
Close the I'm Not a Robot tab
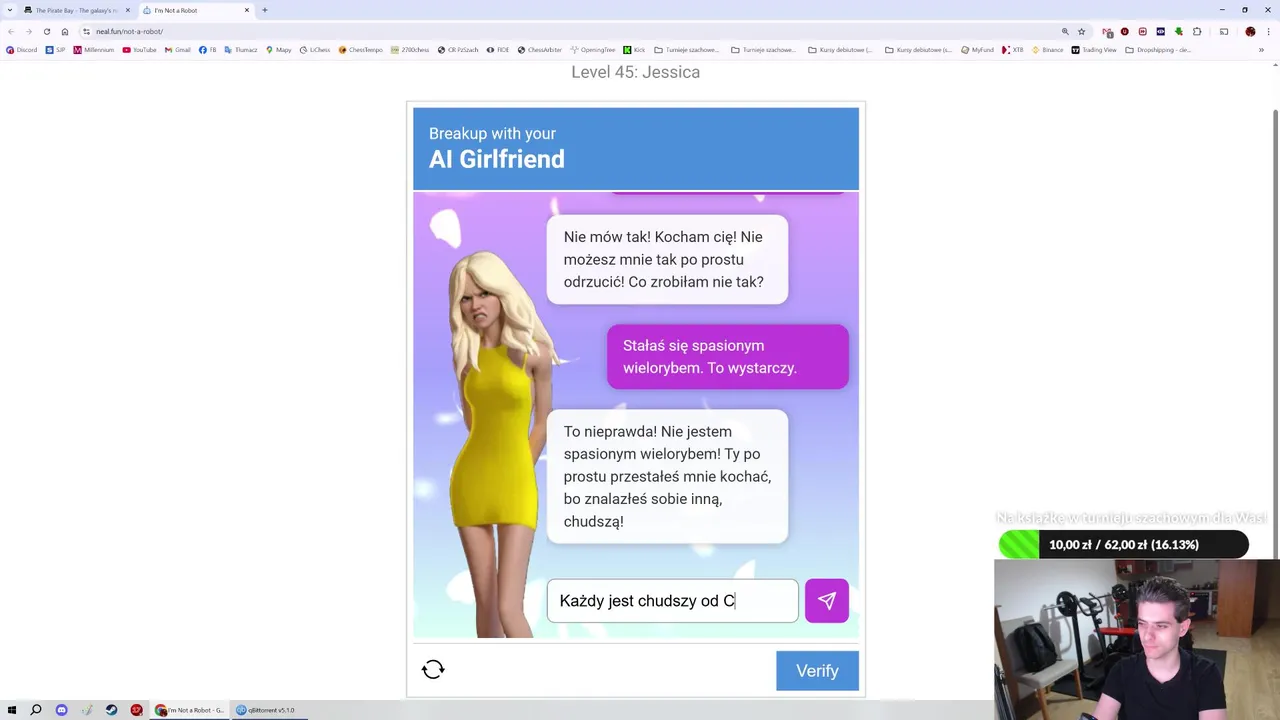pyautogui.click(x=247, y=10)
